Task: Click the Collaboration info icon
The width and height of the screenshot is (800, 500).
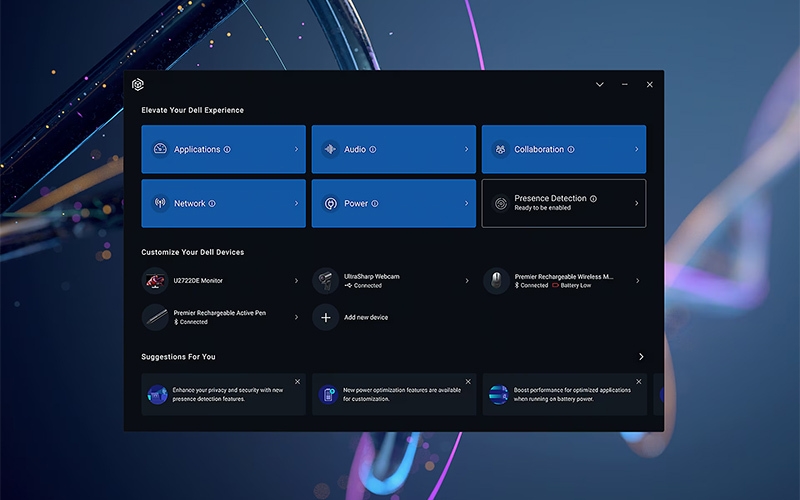Action: [571, 150]
